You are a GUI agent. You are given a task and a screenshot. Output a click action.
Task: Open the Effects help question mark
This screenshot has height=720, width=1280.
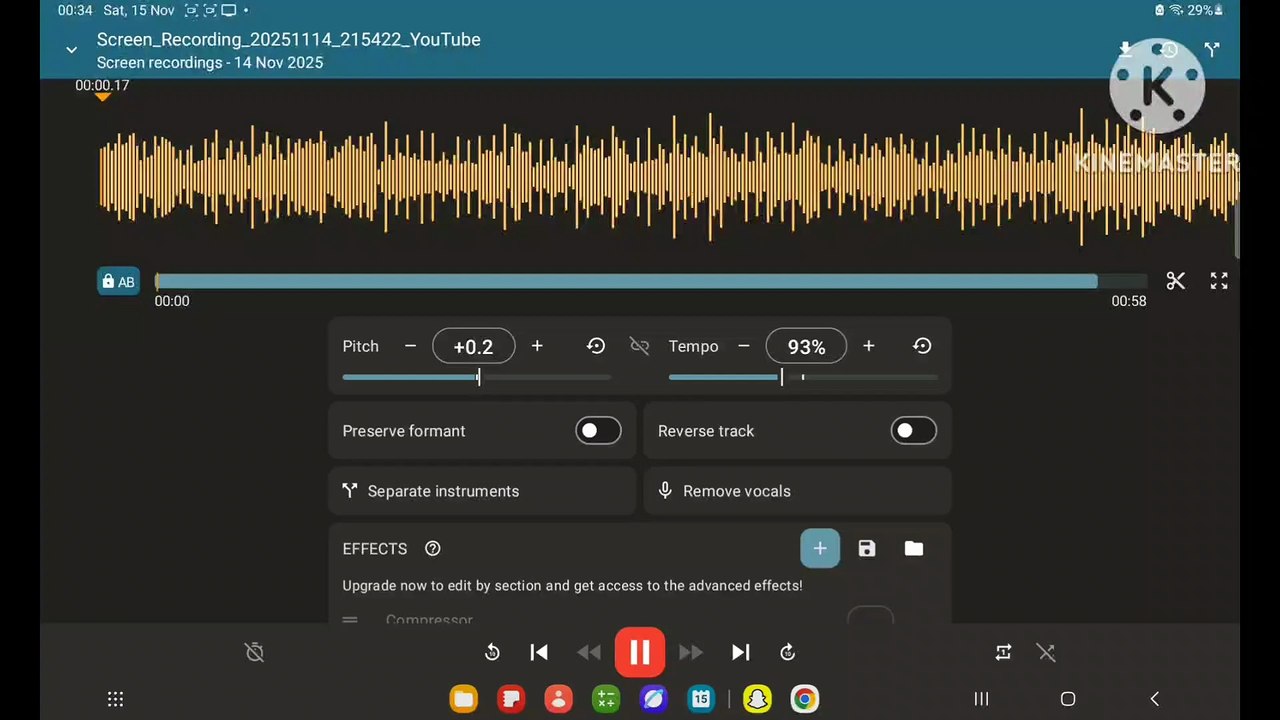click(433, 548)
